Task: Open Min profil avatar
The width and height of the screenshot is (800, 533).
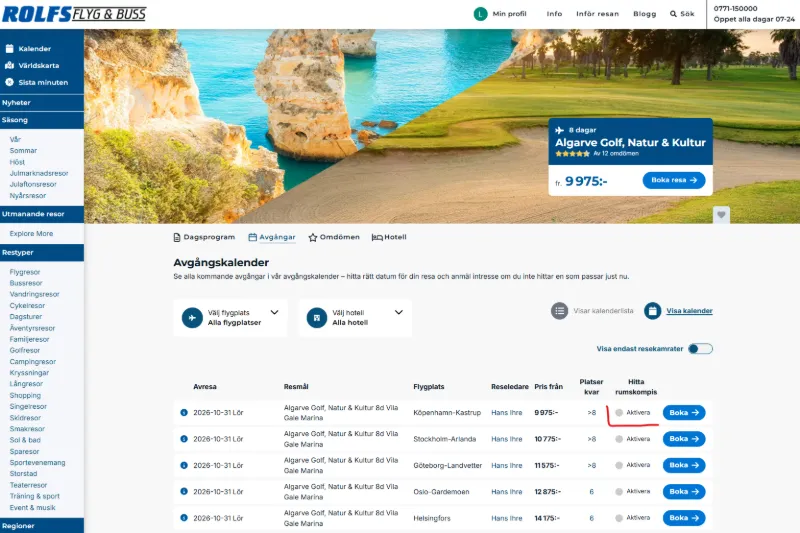Action: (x=480, y=14)
